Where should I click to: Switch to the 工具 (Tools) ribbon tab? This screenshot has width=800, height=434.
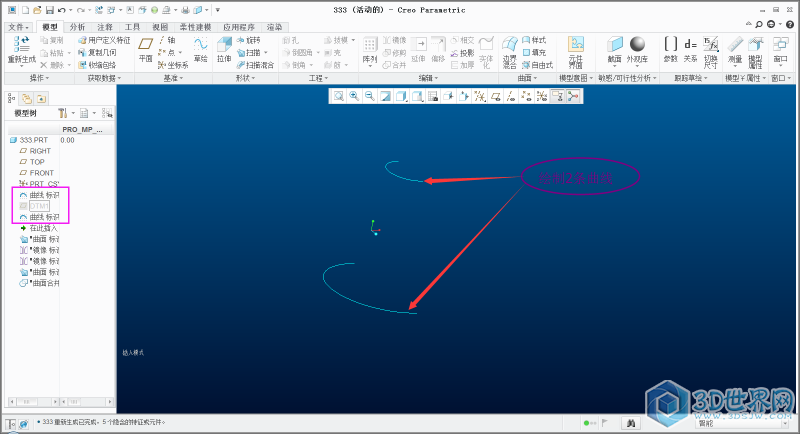[x=132, y=27]
